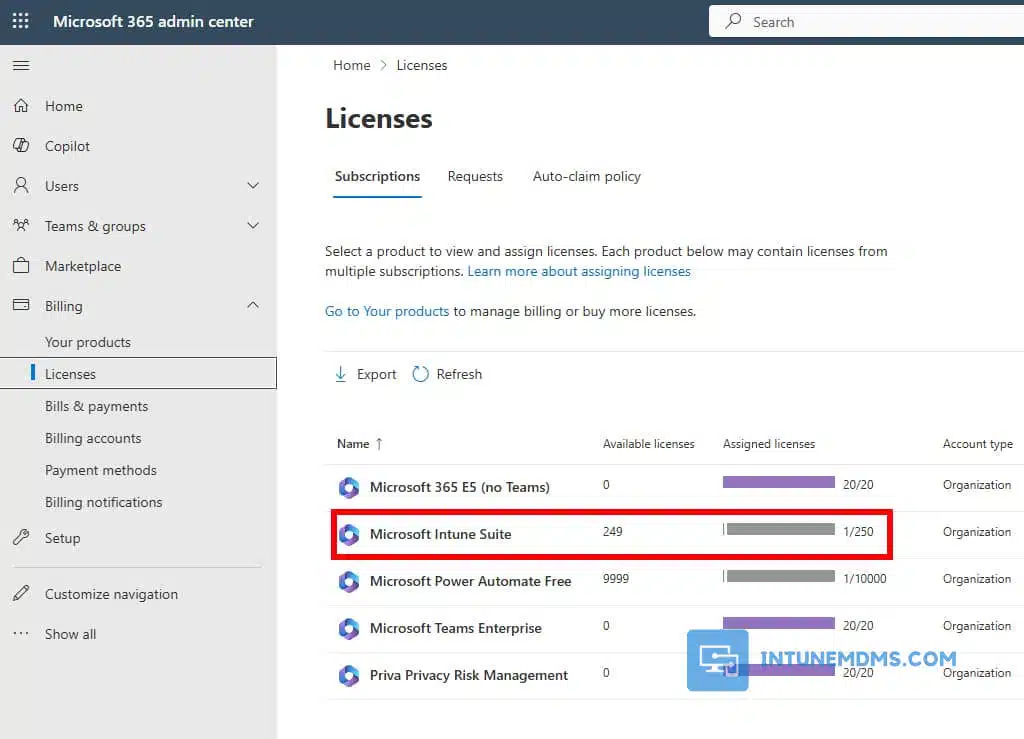Open Billing notifications page
This screenshot has width=1024, height=739.
click(x=103, y=502)
